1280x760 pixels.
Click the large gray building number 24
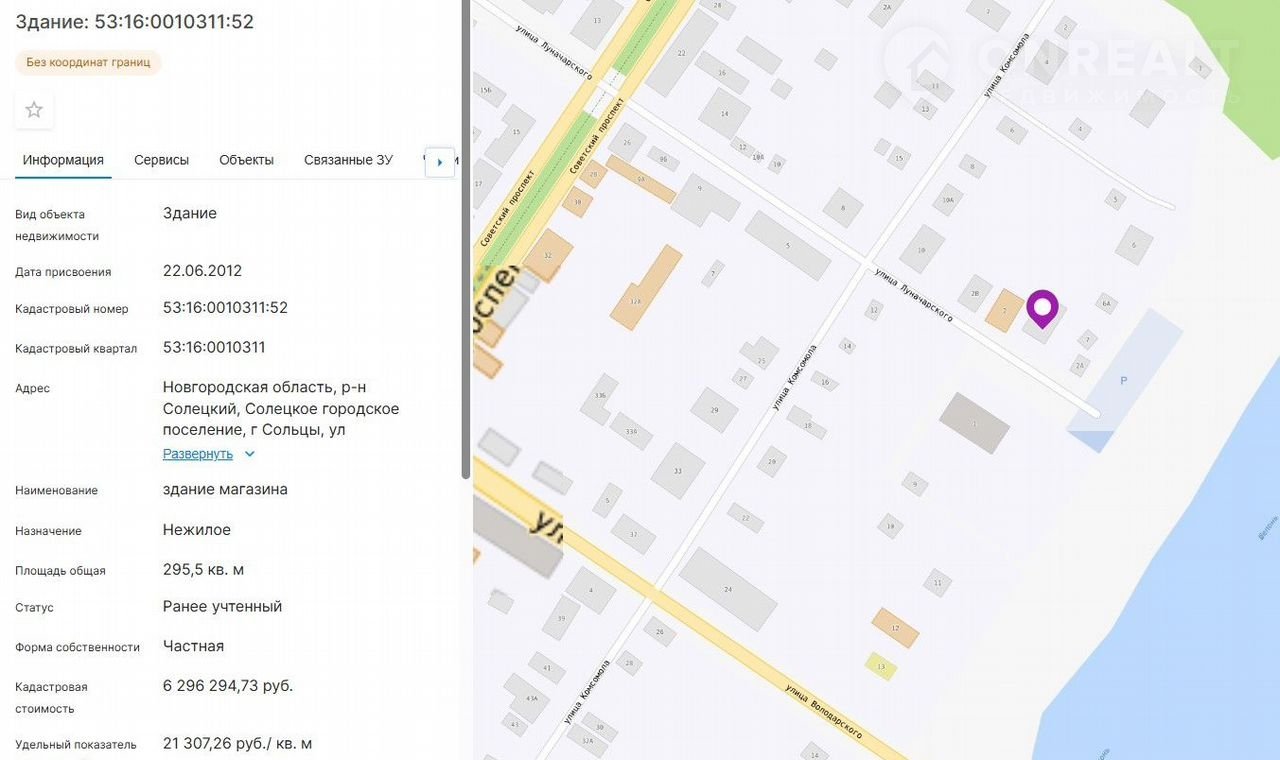pyautogui.click(x=728, y=589)
